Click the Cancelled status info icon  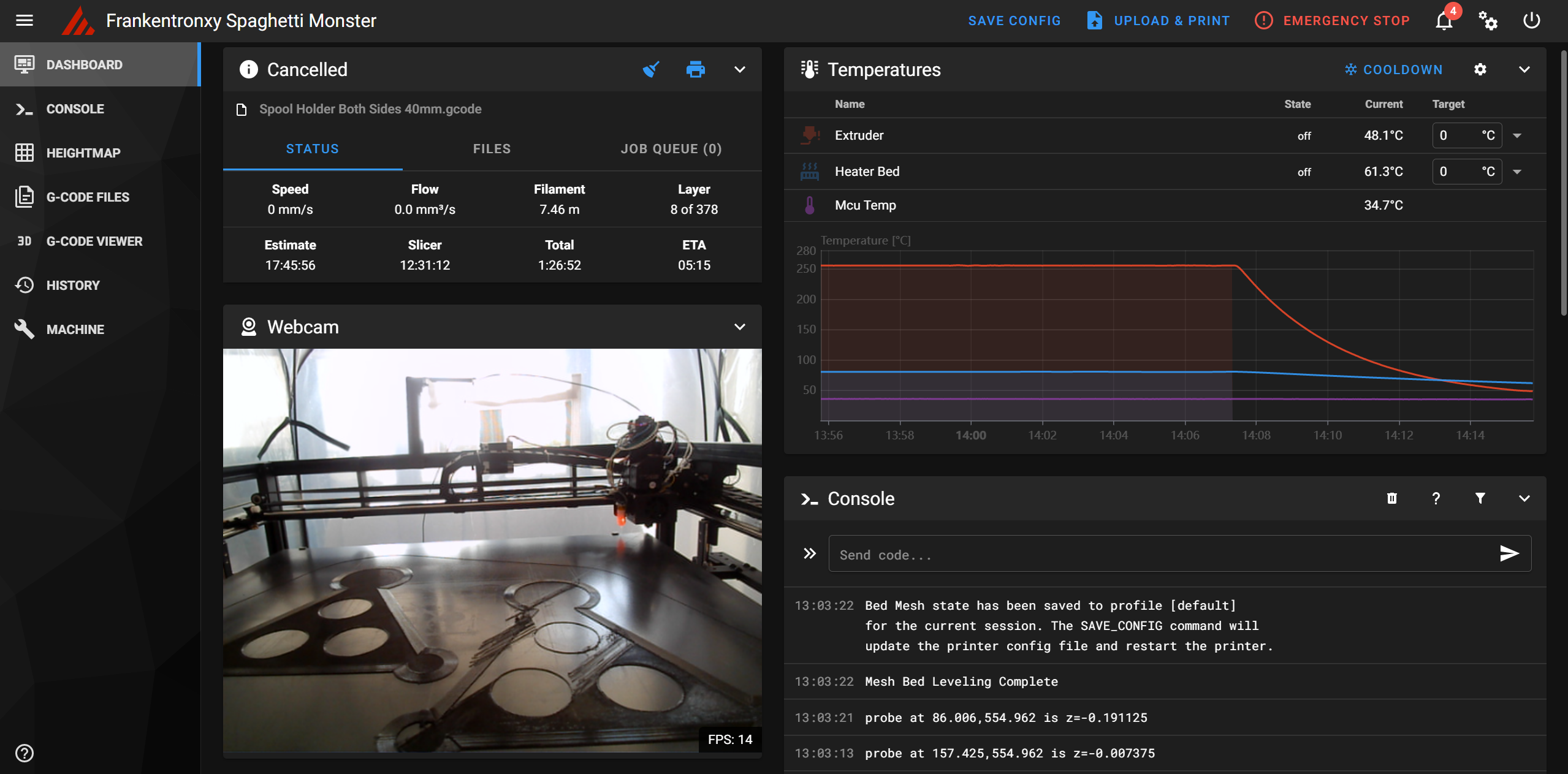248,69
